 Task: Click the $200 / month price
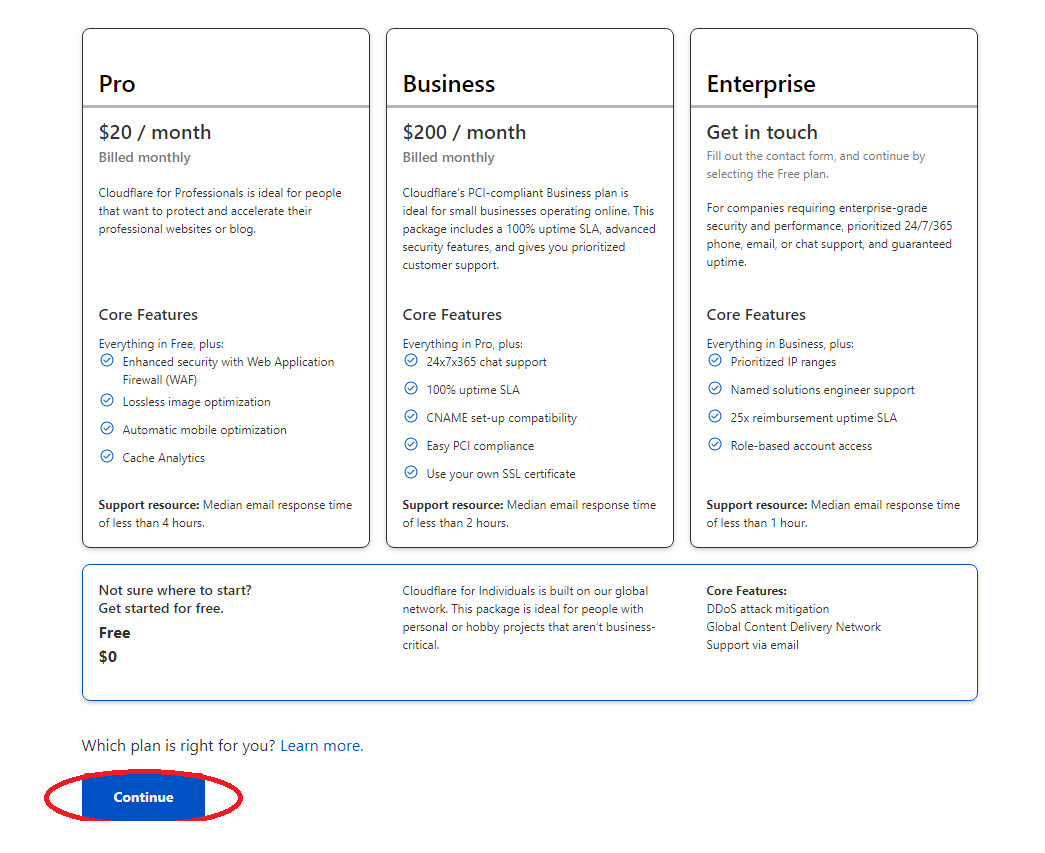click(464, 132)
